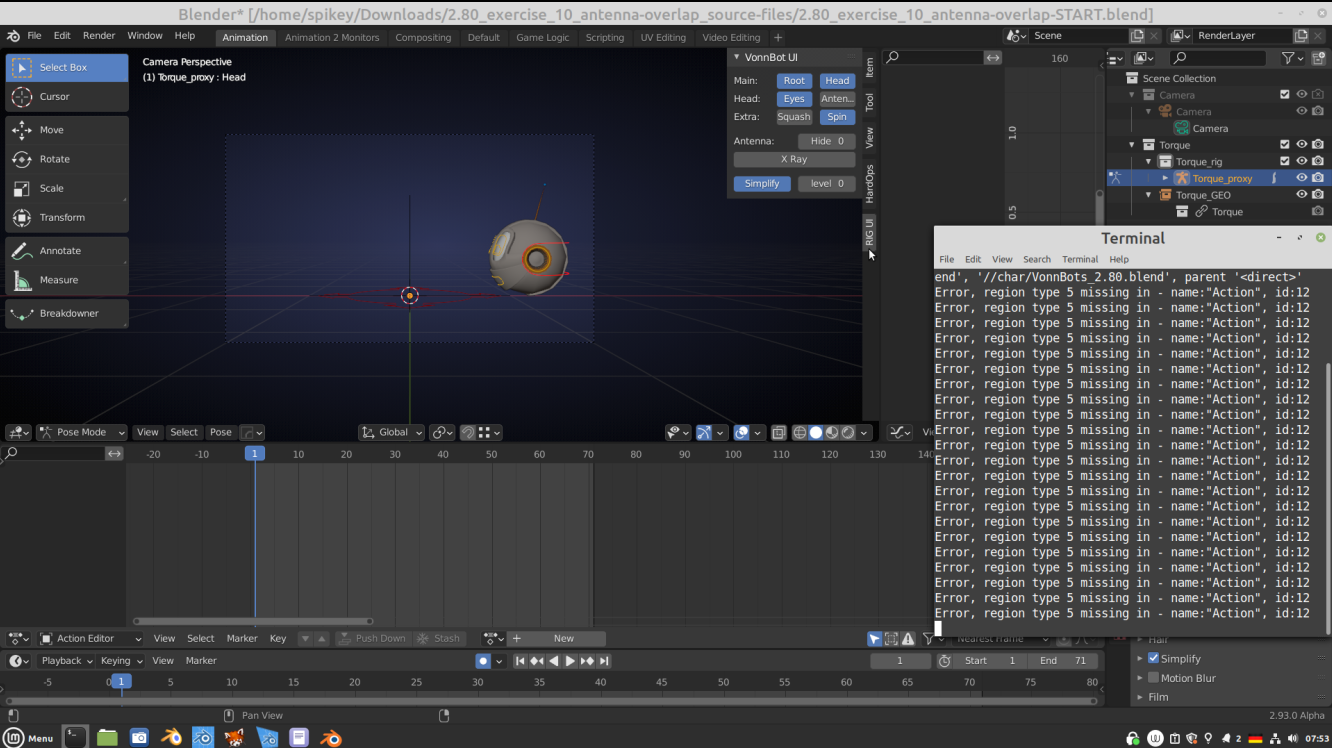Open the Pose Mode dropdown
Screen dimensions: 1332x748
click(x=81, y=432)
